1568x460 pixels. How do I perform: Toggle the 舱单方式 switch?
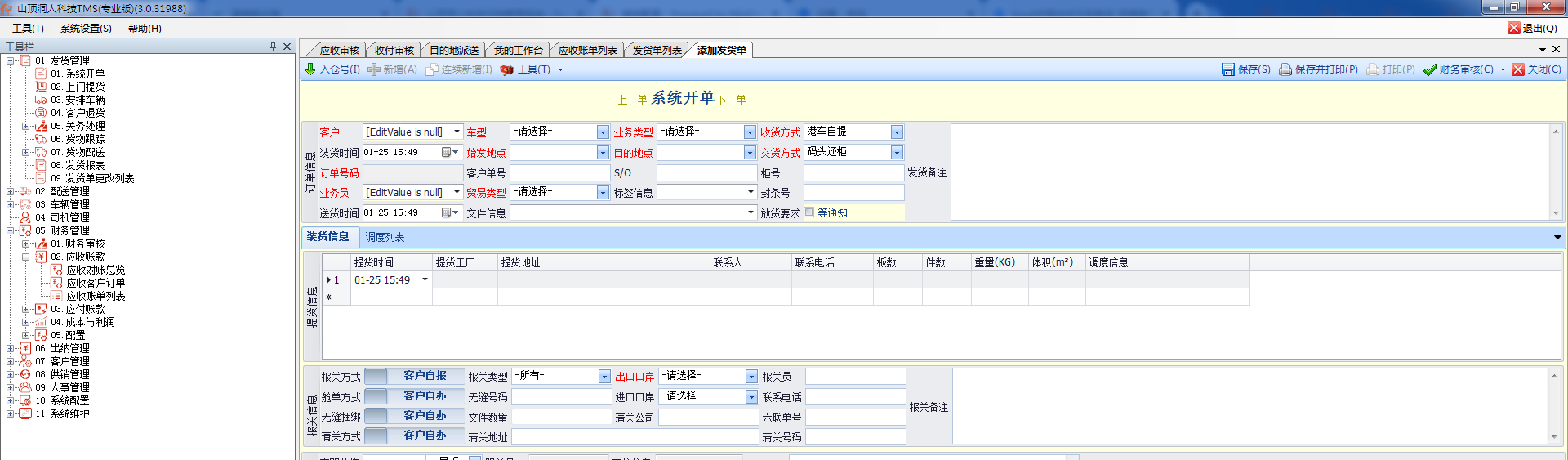point(415,396)
